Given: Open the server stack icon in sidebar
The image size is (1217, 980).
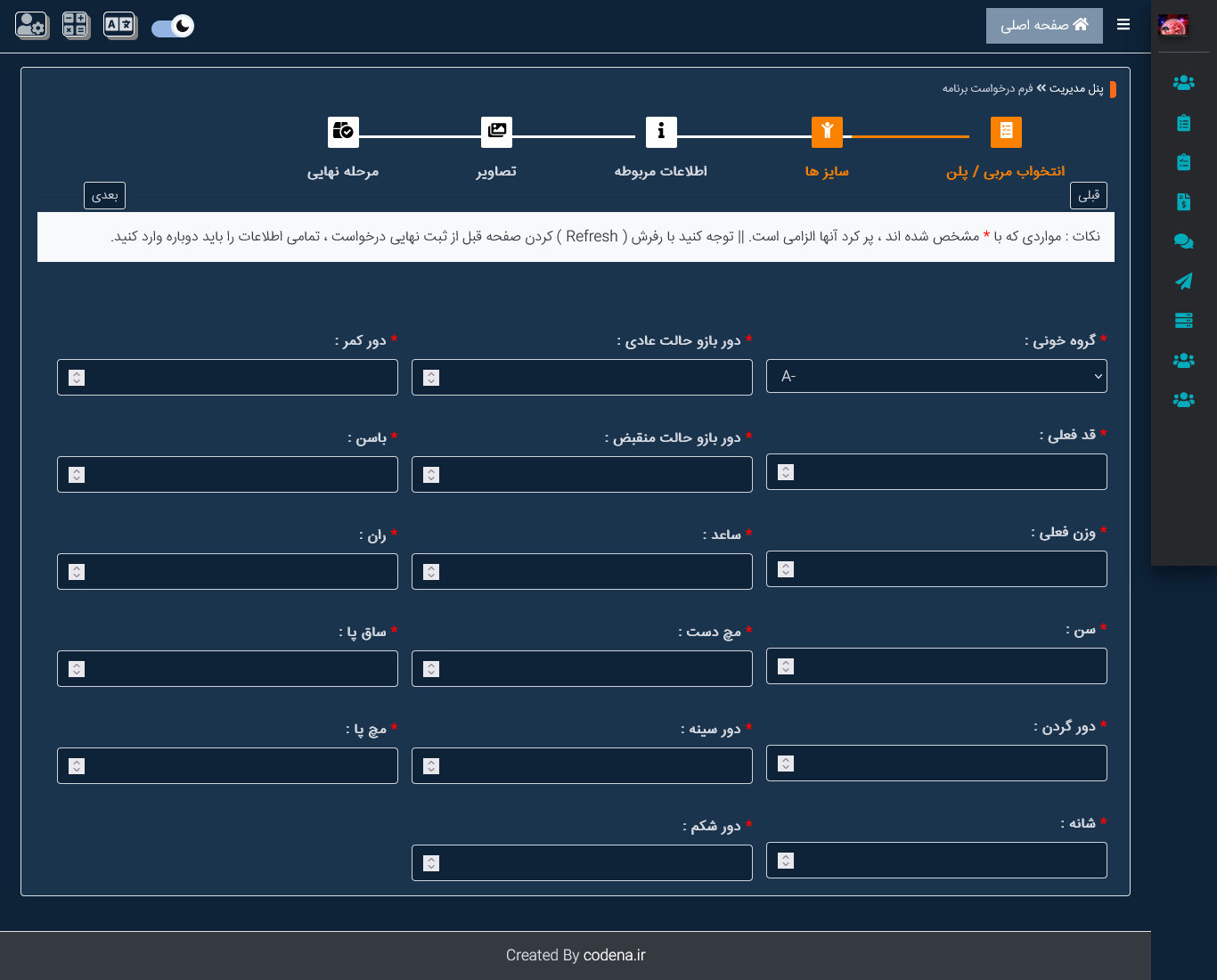Looking at the screenshot, I should [x=1183, y=321].
